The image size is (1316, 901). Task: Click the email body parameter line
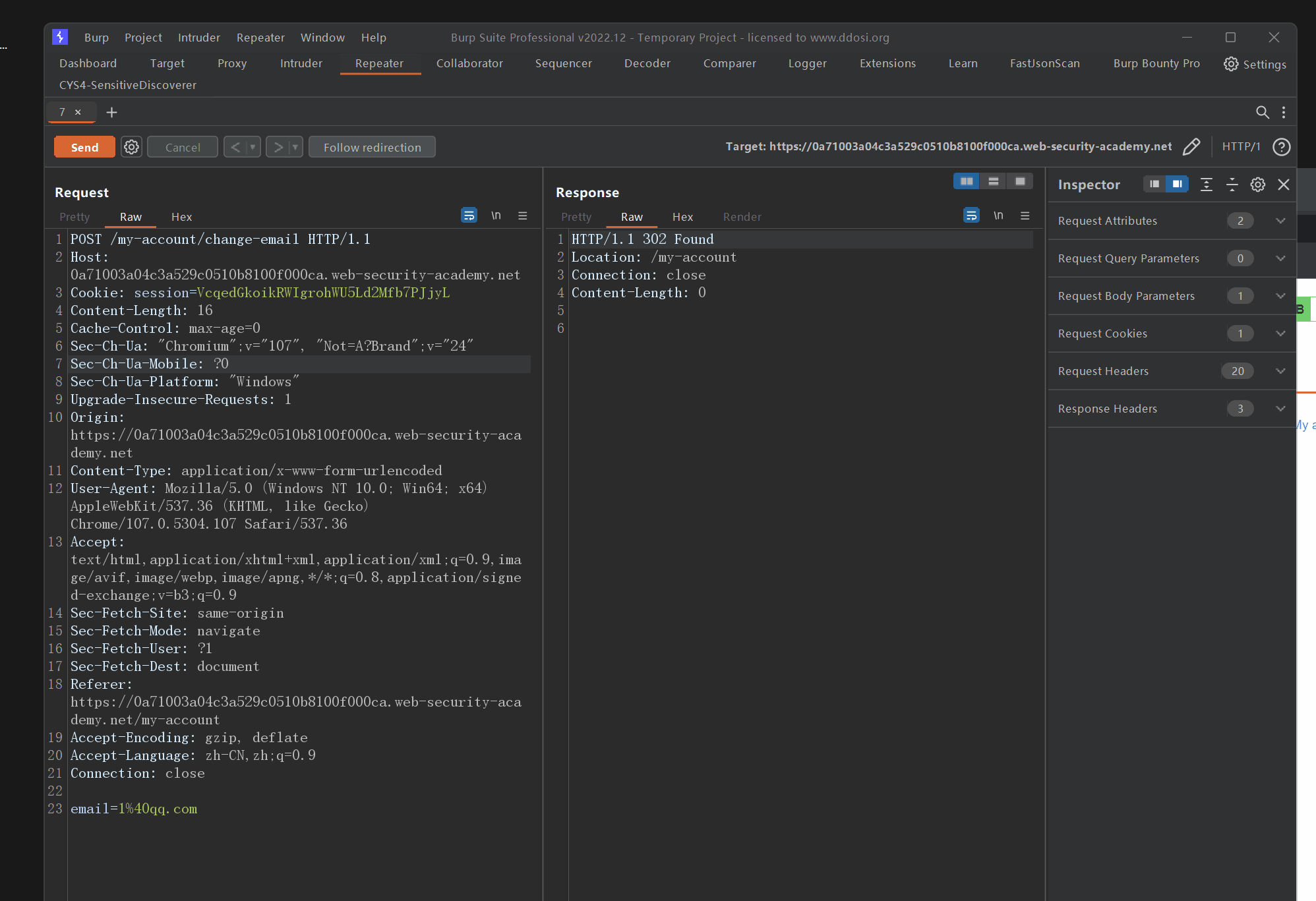[134, 809]
